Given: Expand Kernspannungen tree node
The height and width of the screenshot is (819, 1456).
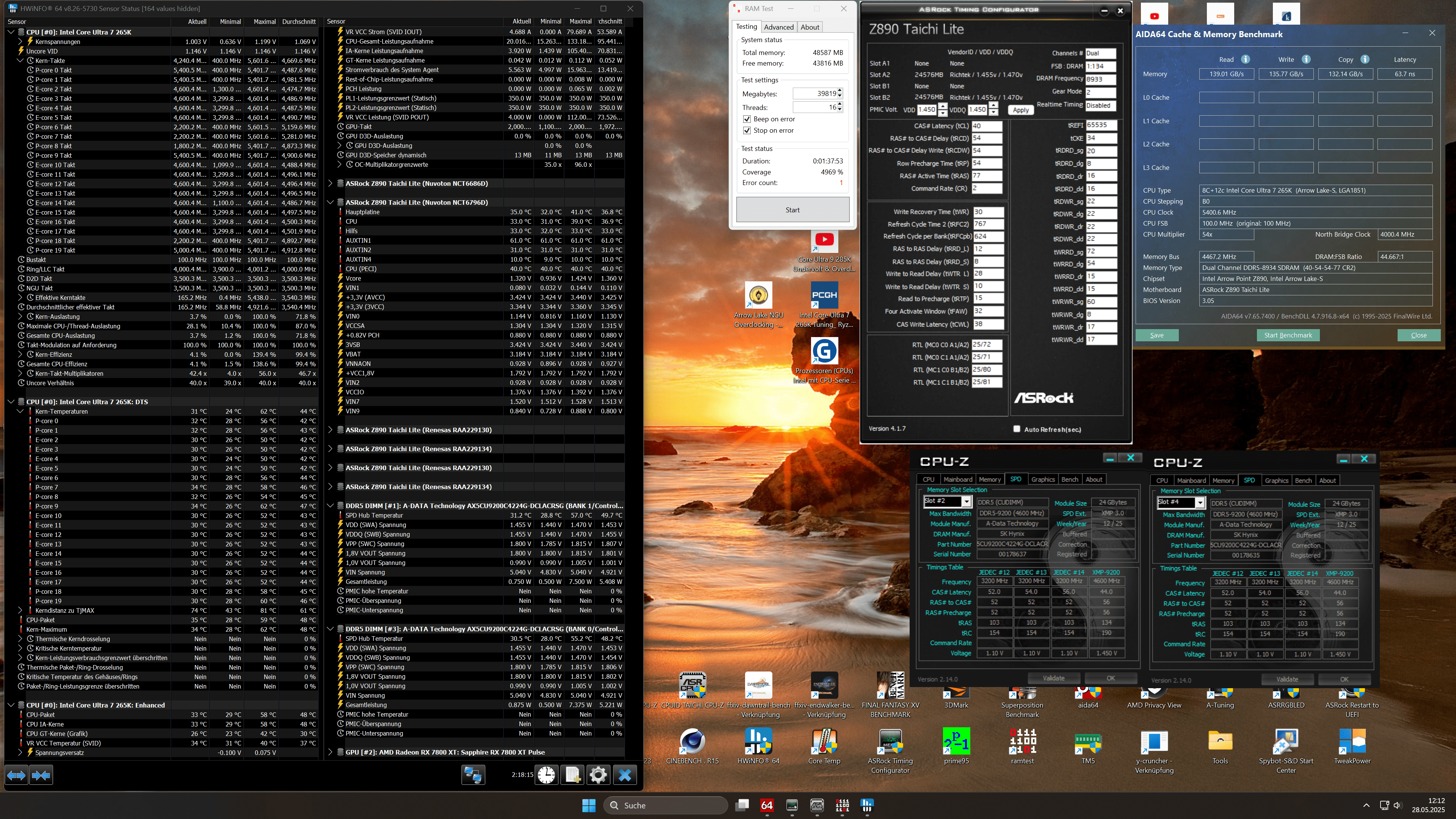Looking at the screenshot, I should 20,41.
